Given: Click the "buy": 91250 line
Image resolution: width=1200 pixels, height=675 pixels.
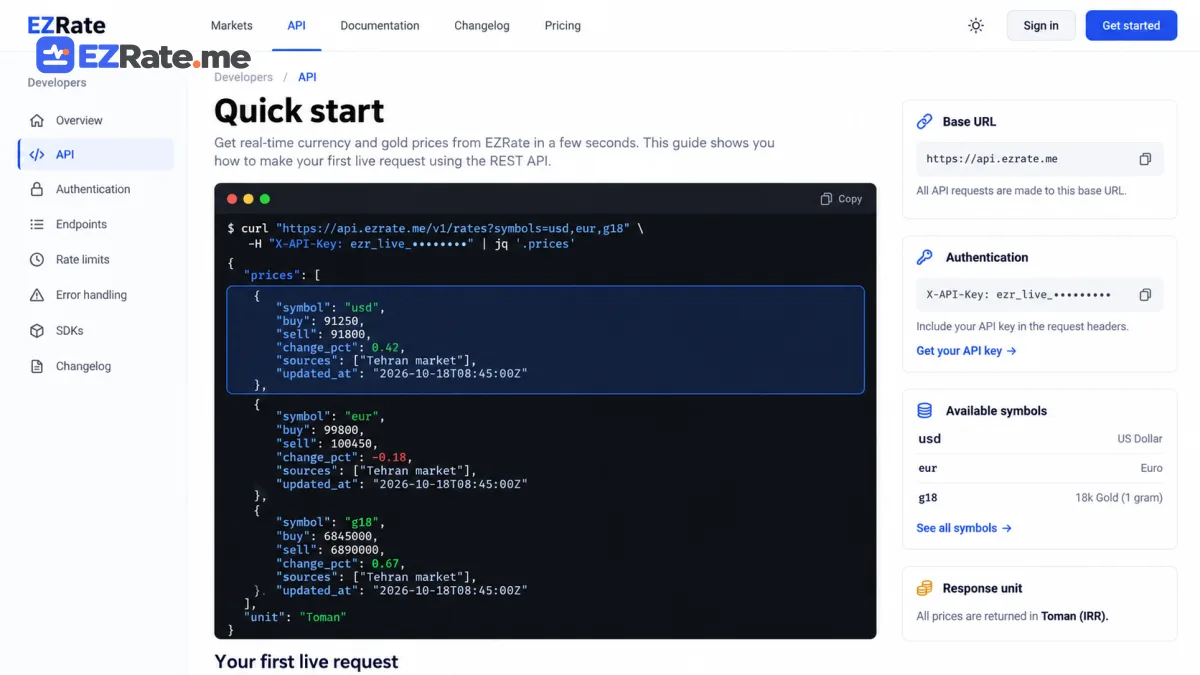Looking at the screenshot, I should (321, 322).
